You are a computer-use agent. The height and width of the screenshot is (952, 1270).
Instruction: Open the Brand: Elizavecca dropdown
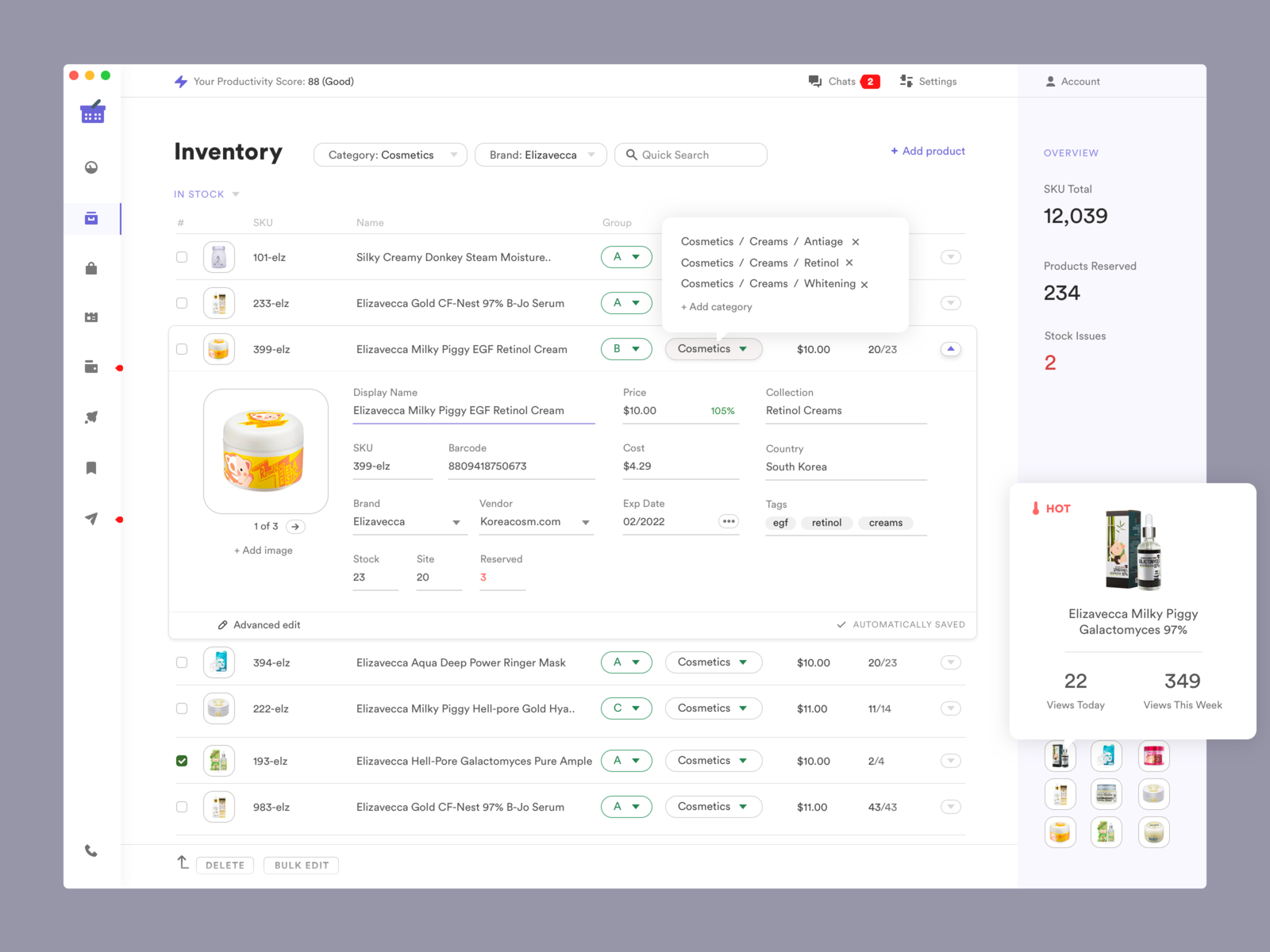coord(541,155)
